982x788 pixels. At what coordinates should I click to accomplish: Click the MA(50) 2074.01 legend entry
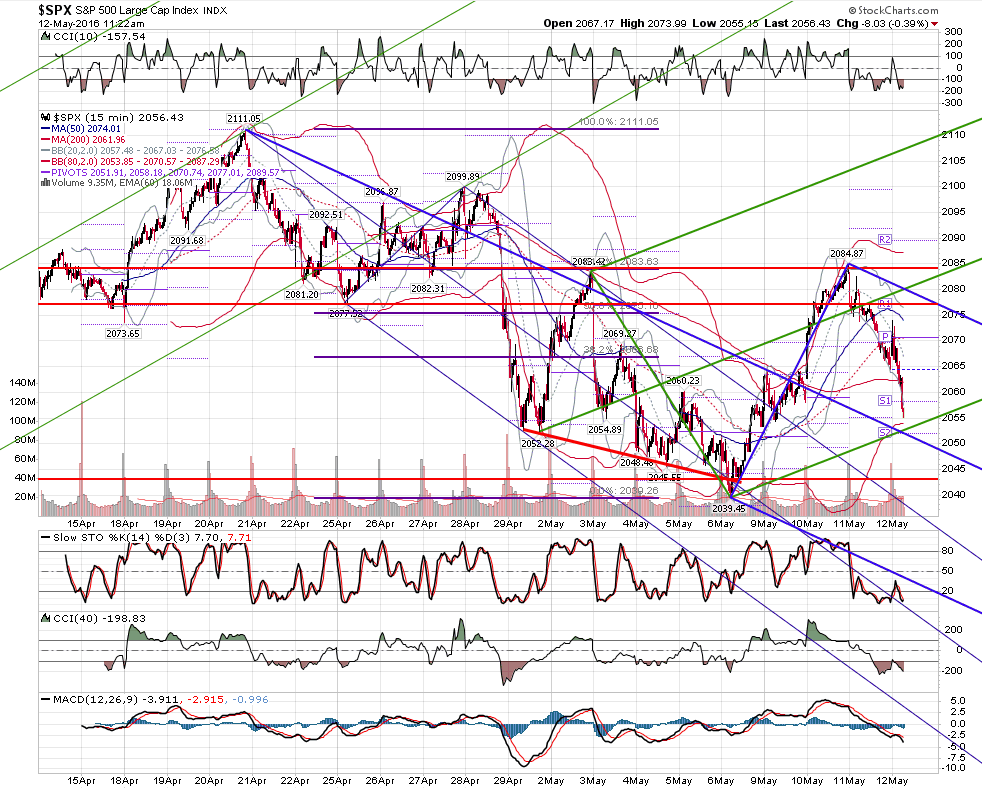[x=86, y=128]
